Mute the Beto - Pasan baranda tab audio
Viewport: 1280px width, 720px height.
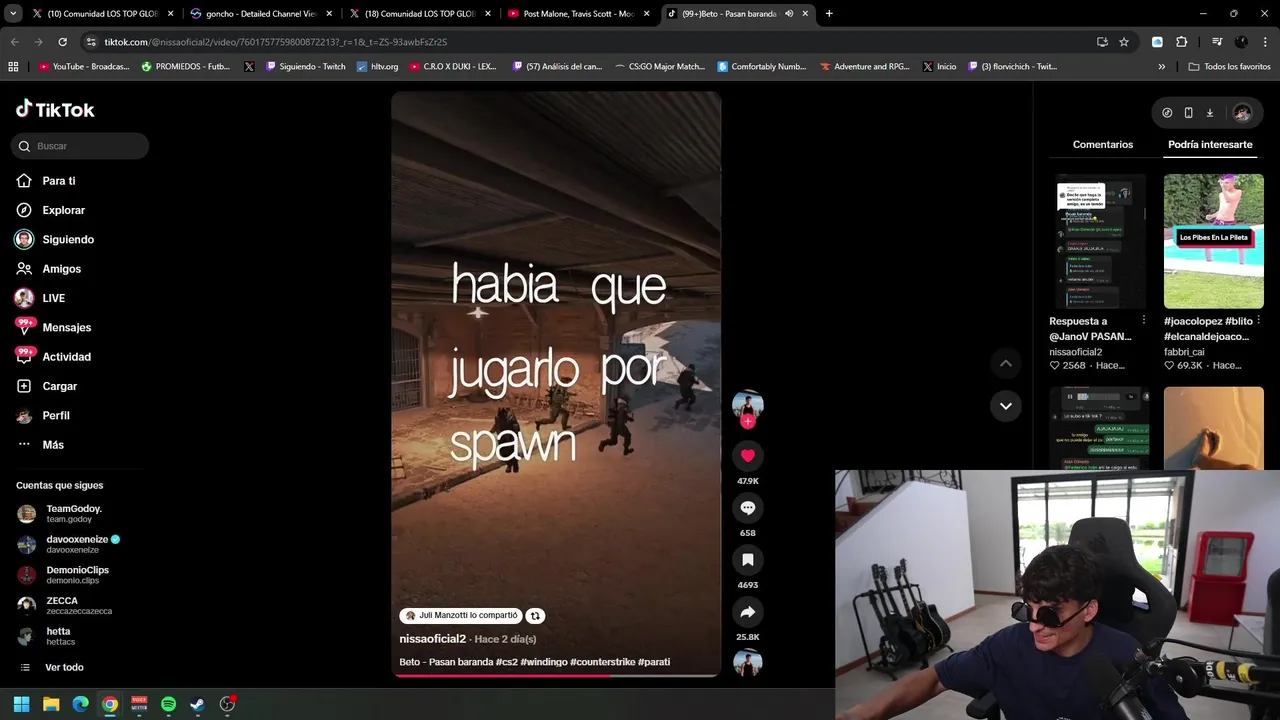click(x=789, y=14)
